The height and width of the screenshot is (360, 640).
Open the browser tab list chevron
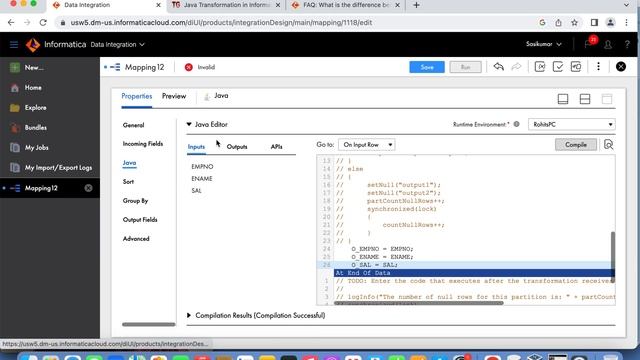(x=626, y=5)
